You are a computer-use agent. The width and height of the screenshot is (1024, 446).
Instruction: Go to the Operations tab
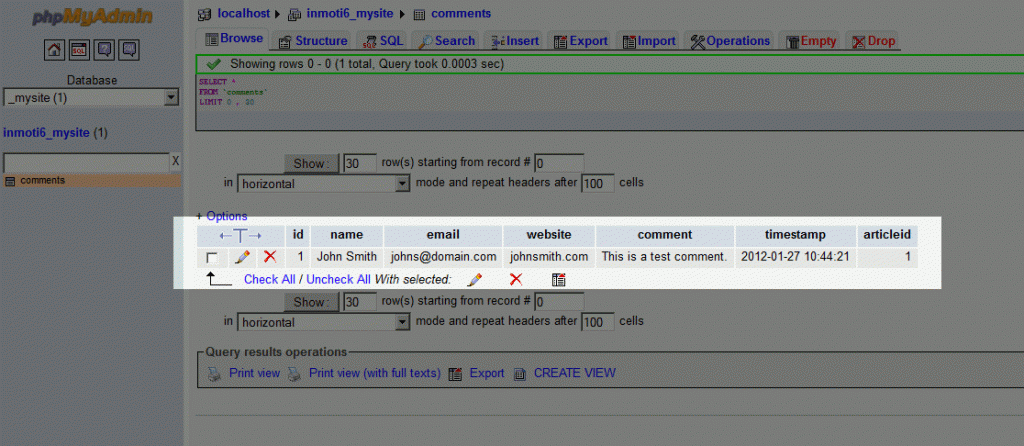[x=730, y=41]
